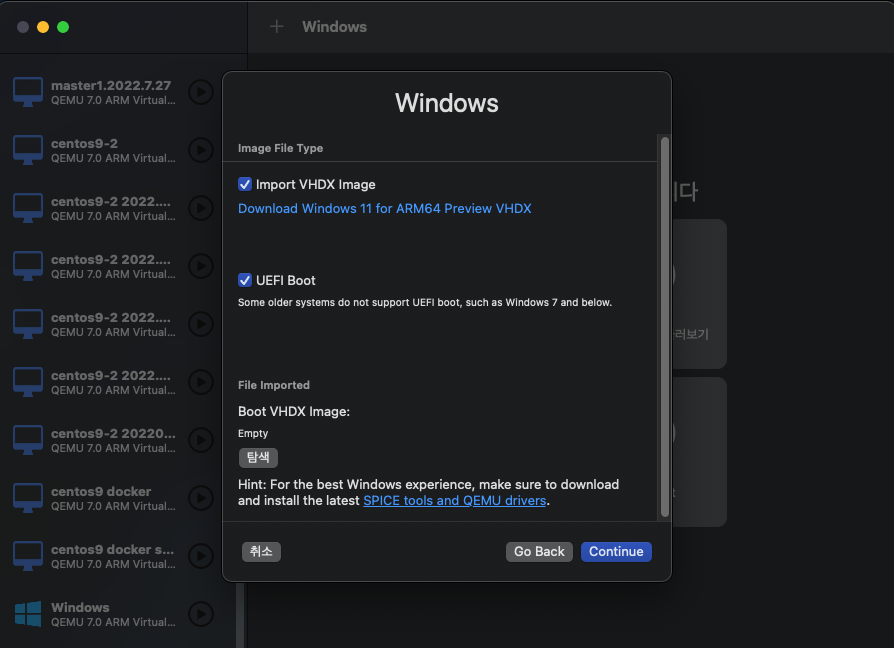The image size is (894, 648).
Task: Click the yellow minimize window button
Action: pos(43,27)
